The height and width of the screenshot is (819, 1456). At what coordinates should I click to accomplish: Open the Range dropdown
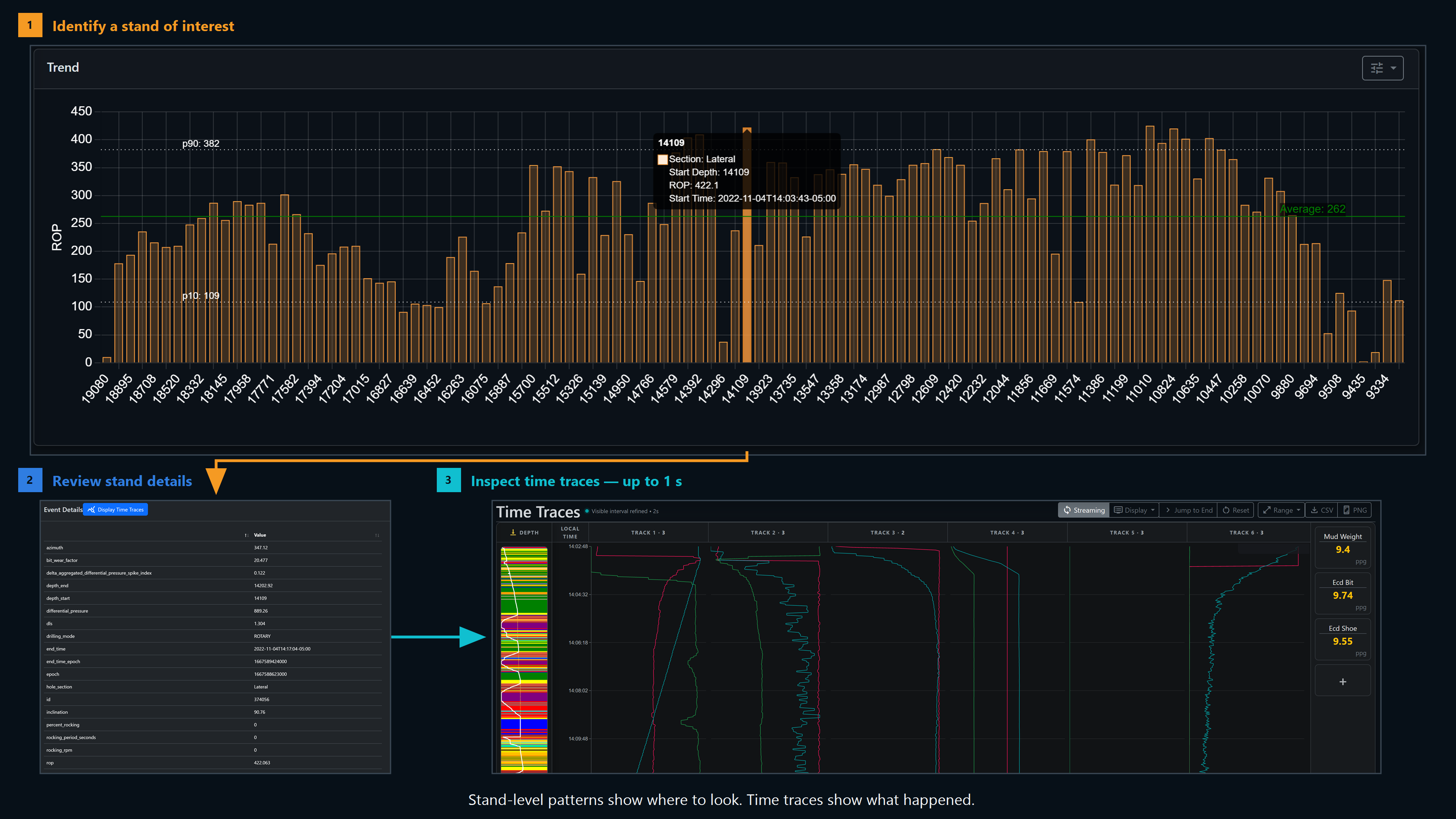pos(1281,510)
